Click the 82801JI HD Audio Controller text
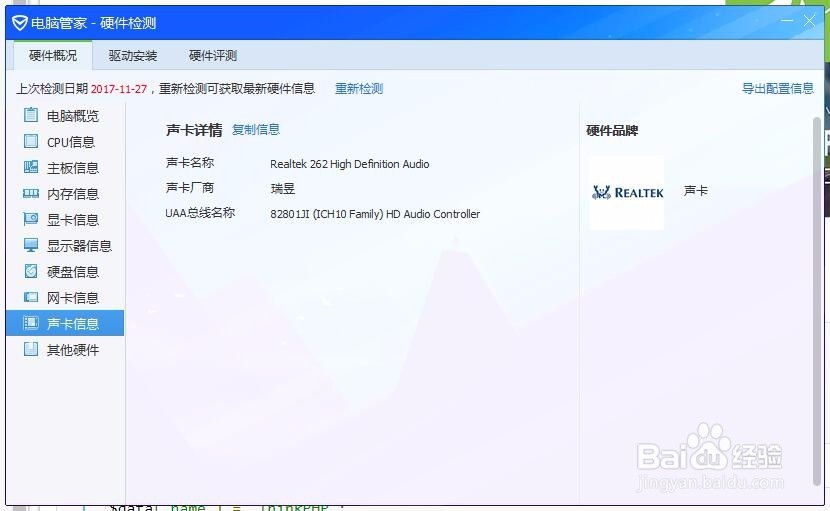Viewport: 830px width, 511px height. coord(375,214)
